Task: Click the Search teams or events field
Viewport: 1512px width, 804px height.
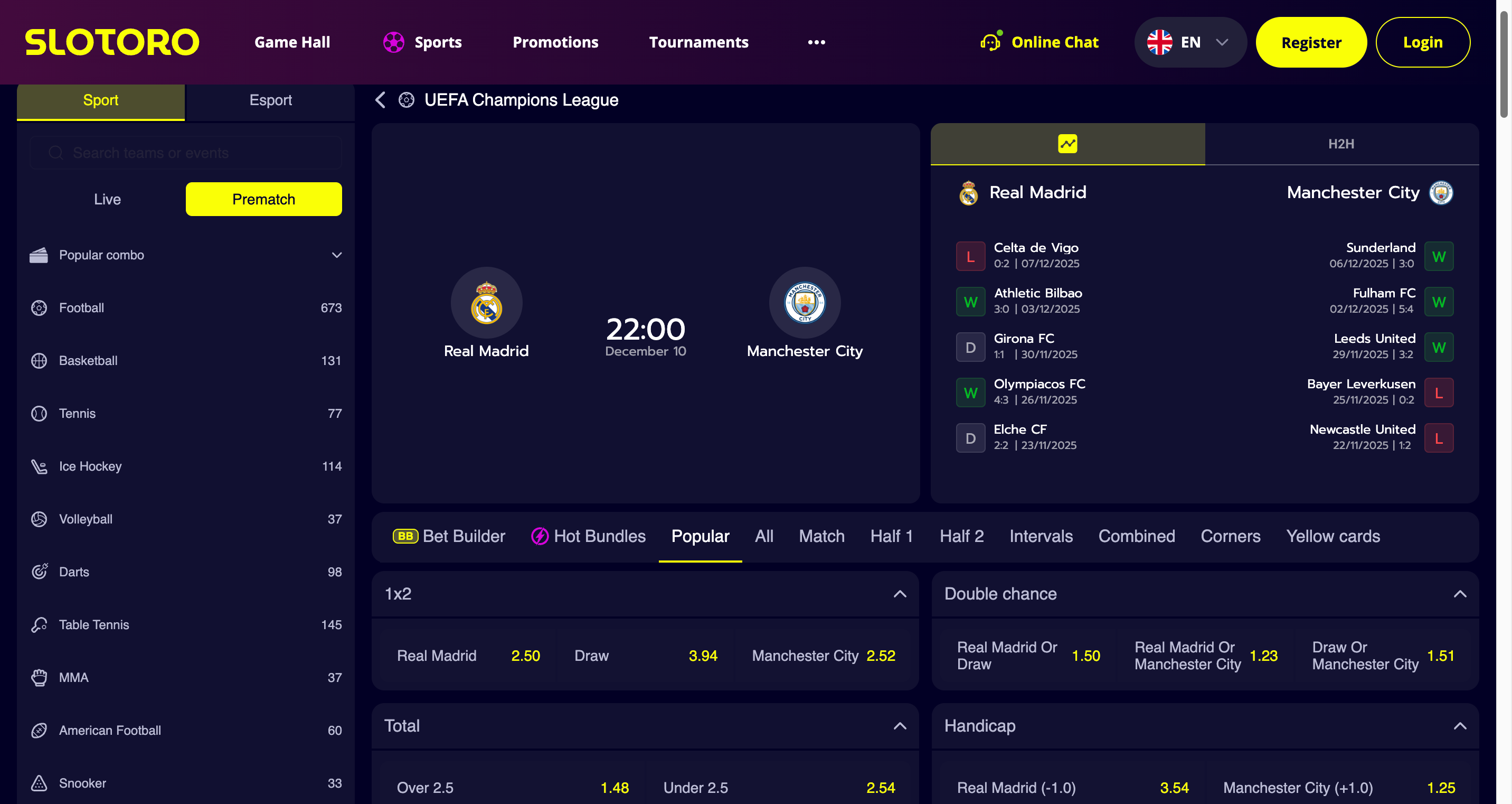Action: pyautogui.click(x=185, y=153)
